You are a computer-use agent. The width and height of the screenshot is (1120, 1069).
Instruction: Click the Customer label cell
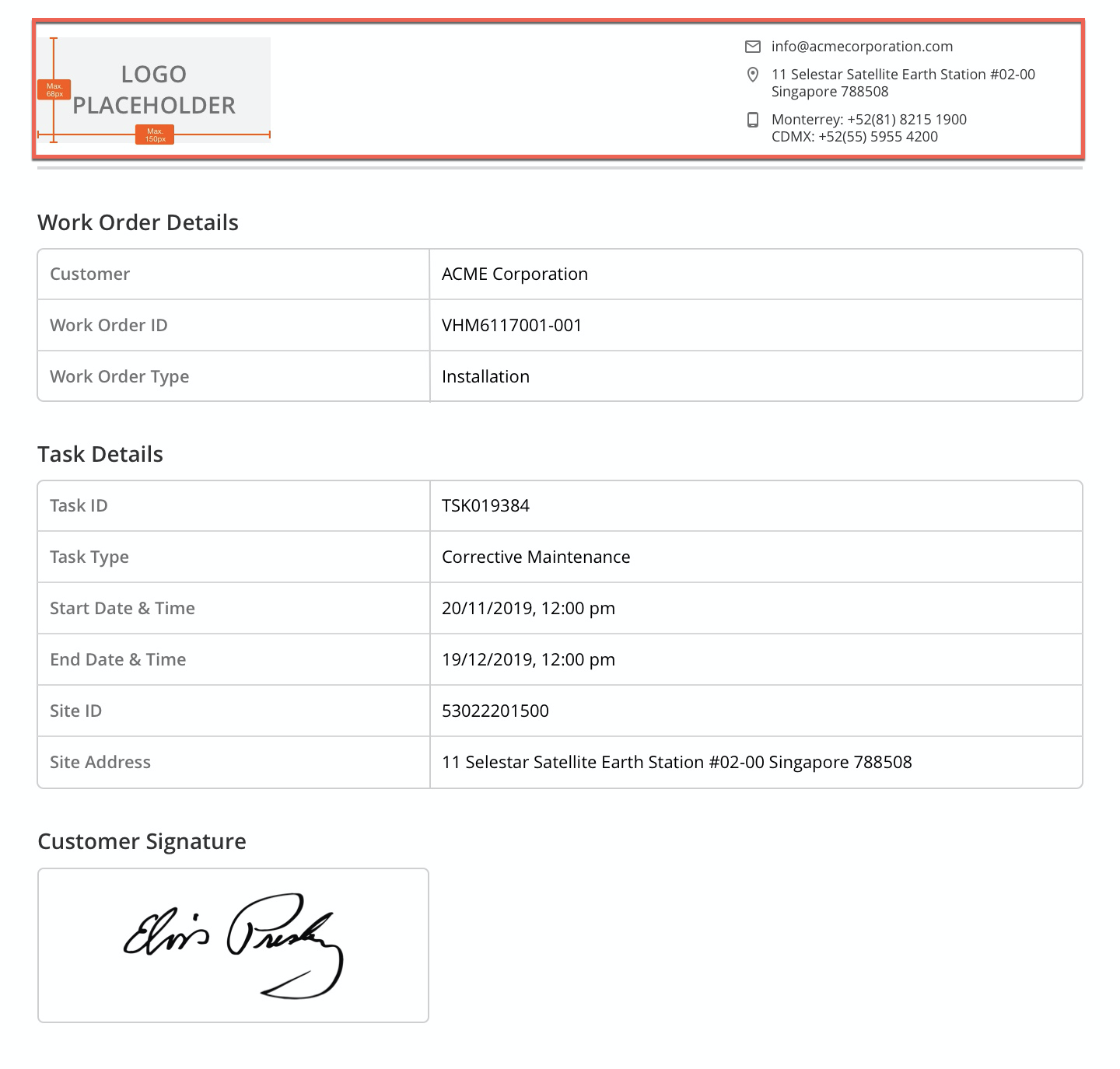[x=233, y=274]
